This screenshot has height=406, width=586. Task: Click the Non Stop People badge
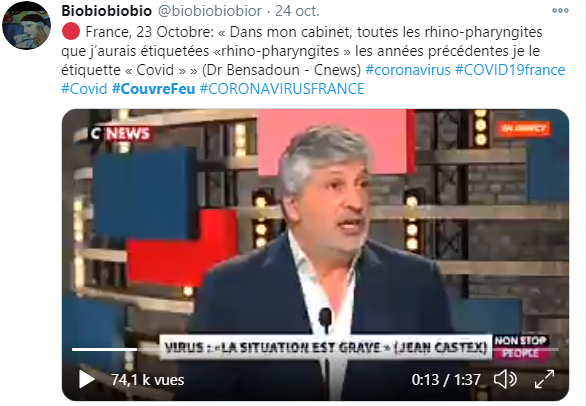521,347
